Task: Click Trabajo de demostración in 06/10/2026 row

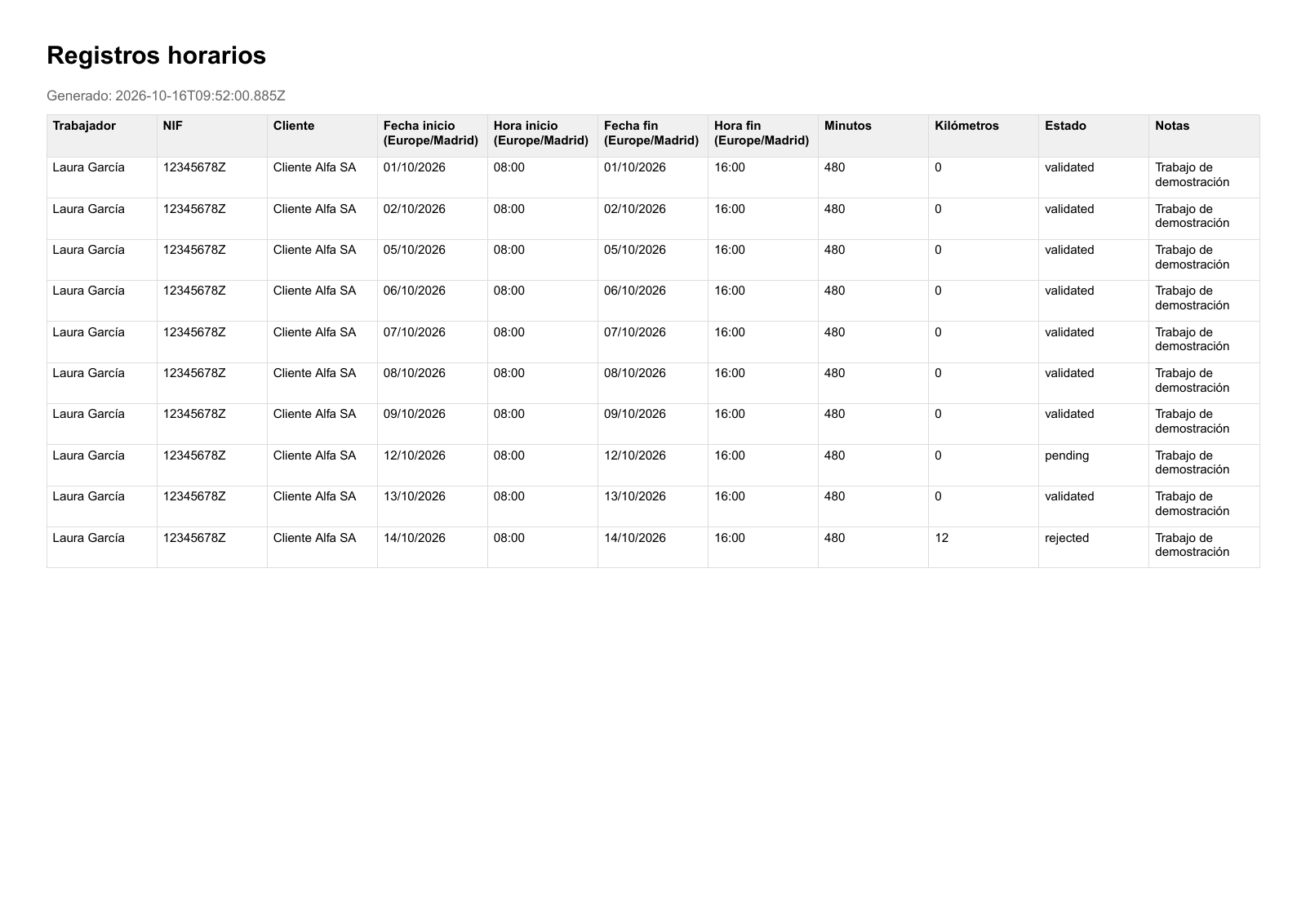Action: click(x=1204, y=300)
